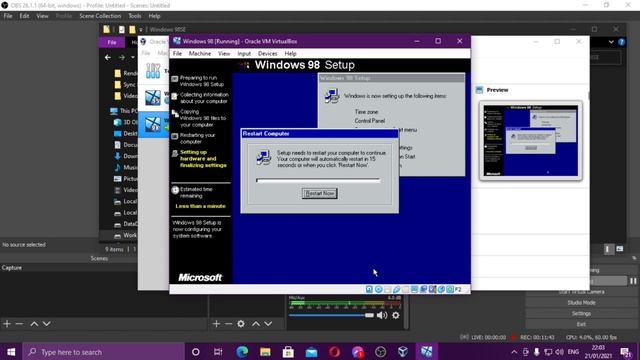Open notification center on taskbar
This screenshot has height=360, width=640.
coord(625,352)
